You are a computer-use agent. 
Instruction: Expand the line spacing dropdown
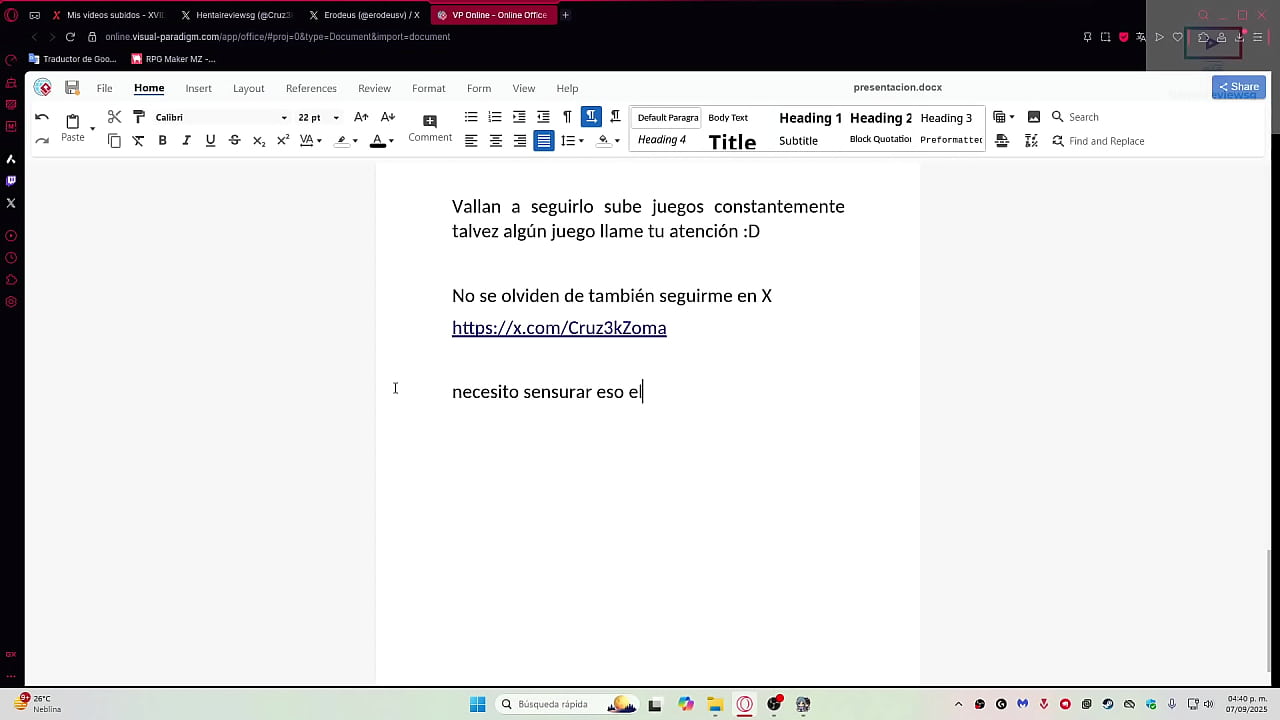(581, 141)
